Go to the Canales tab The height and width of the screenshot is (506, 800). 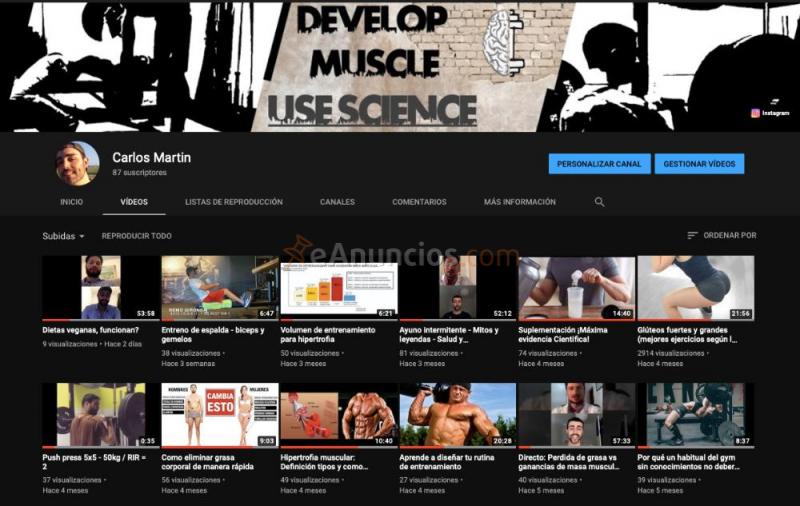[x=337, y=202]
